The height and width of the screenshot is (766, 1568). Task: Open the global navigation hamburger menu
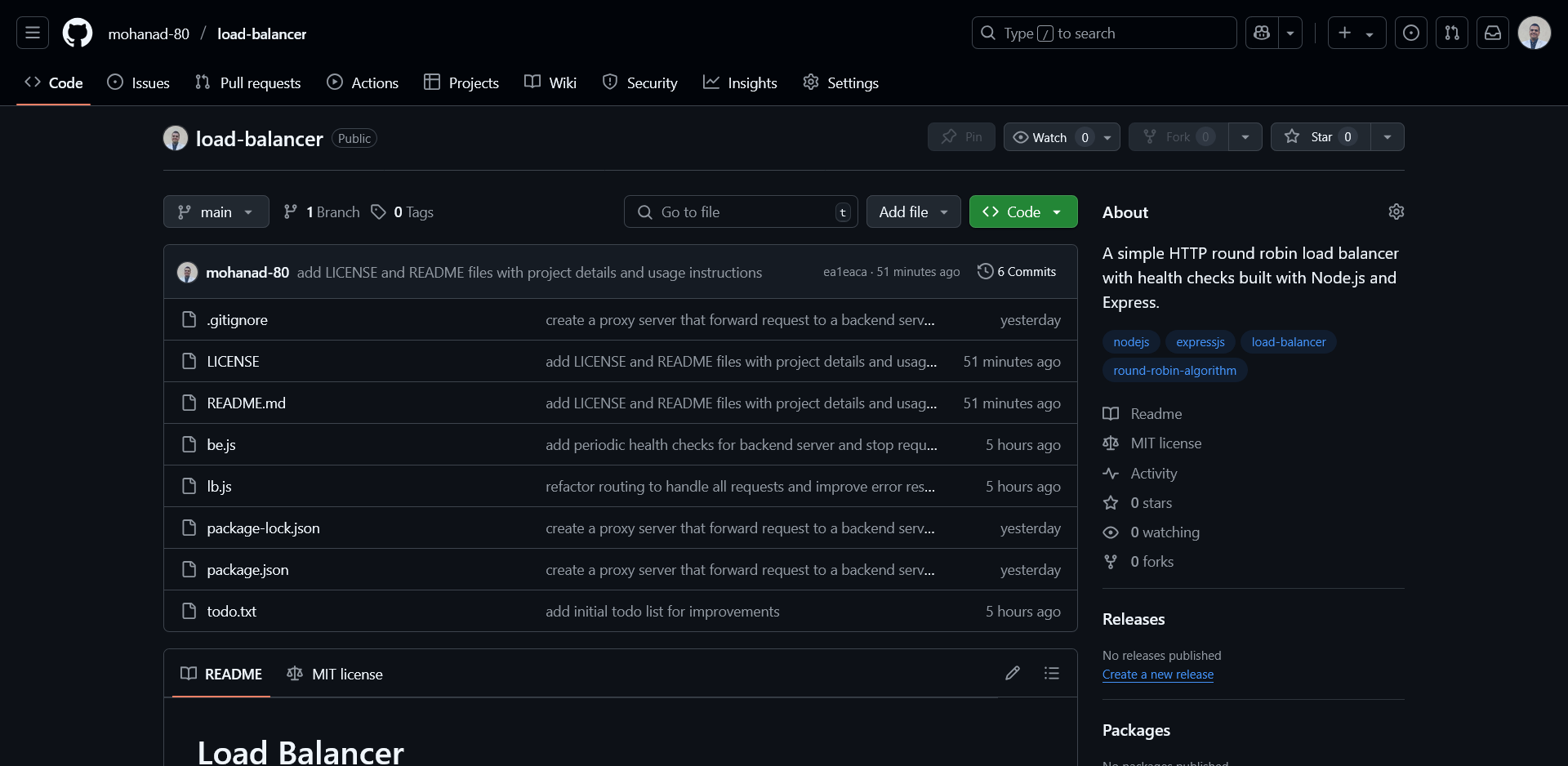[x=31, y=33]
